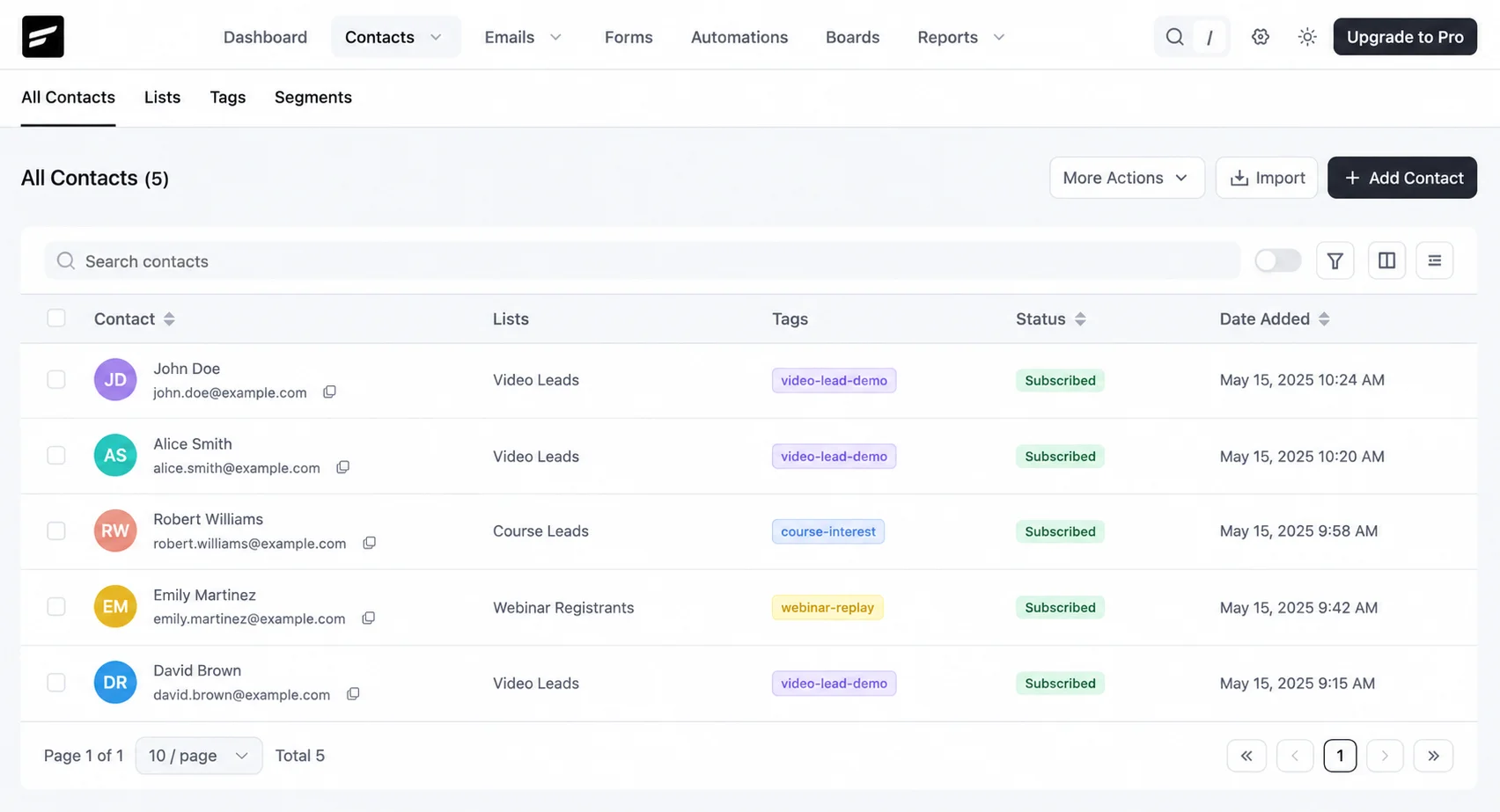
Task: Copy David Brown's email address
Action: [353, 694]
